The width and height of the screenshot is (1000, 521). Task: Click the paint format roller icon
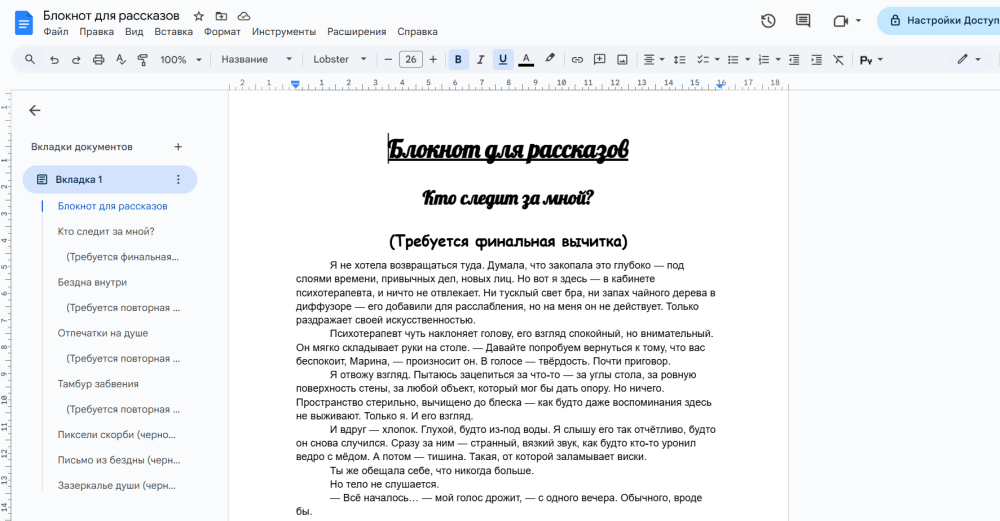point(142,60)
